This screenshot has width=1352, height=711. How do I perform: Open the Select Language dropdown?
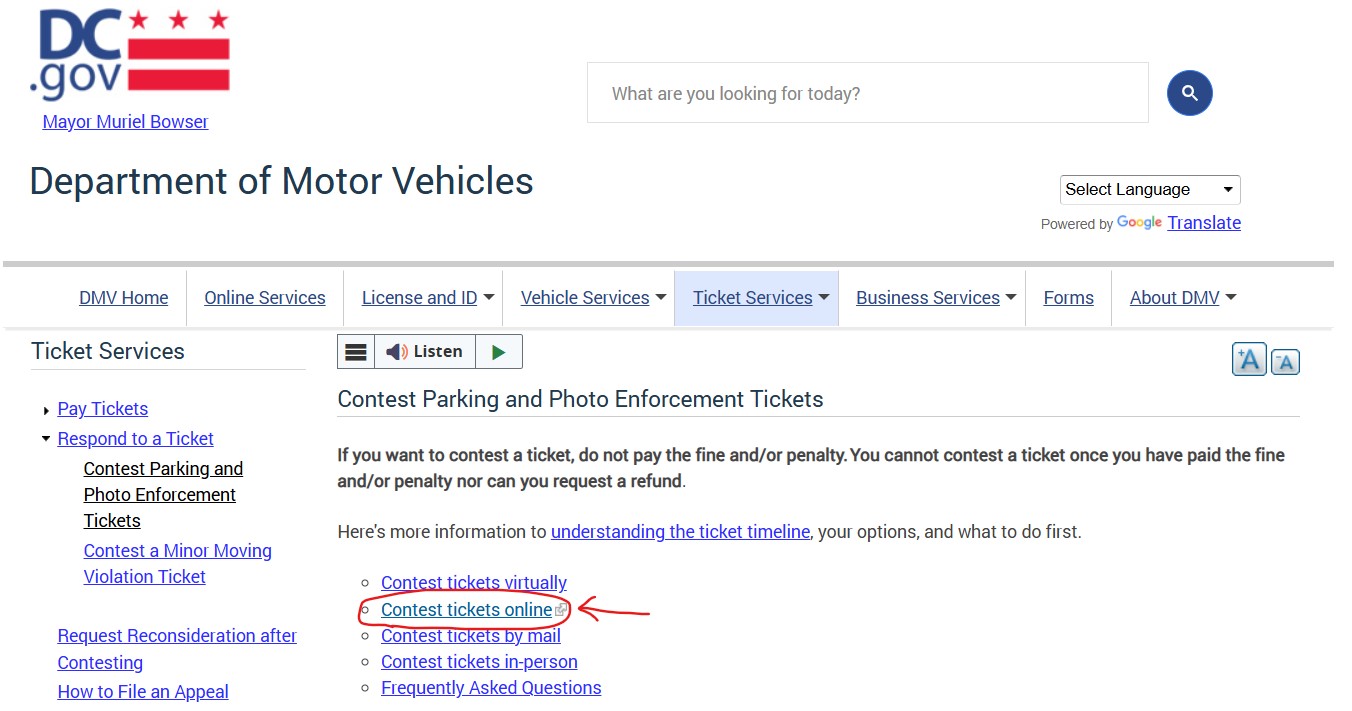point(1149,189)
